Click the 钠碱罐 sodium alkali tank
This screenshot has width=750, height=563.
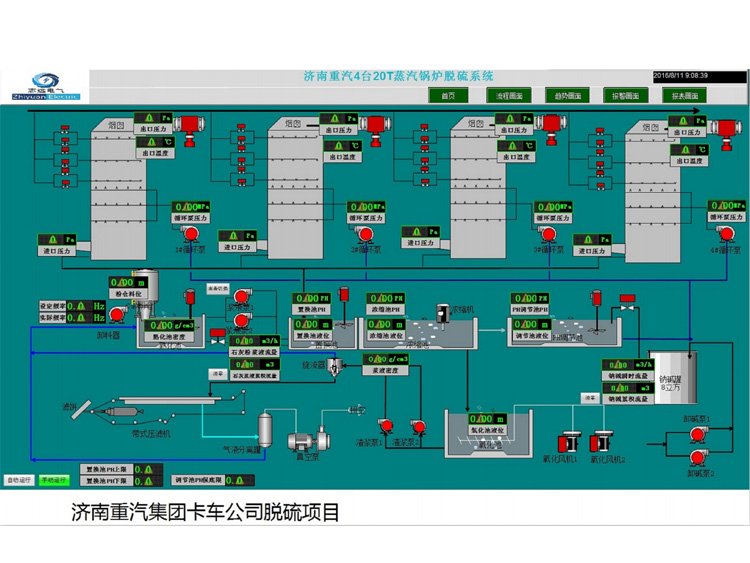pos(671,378)
